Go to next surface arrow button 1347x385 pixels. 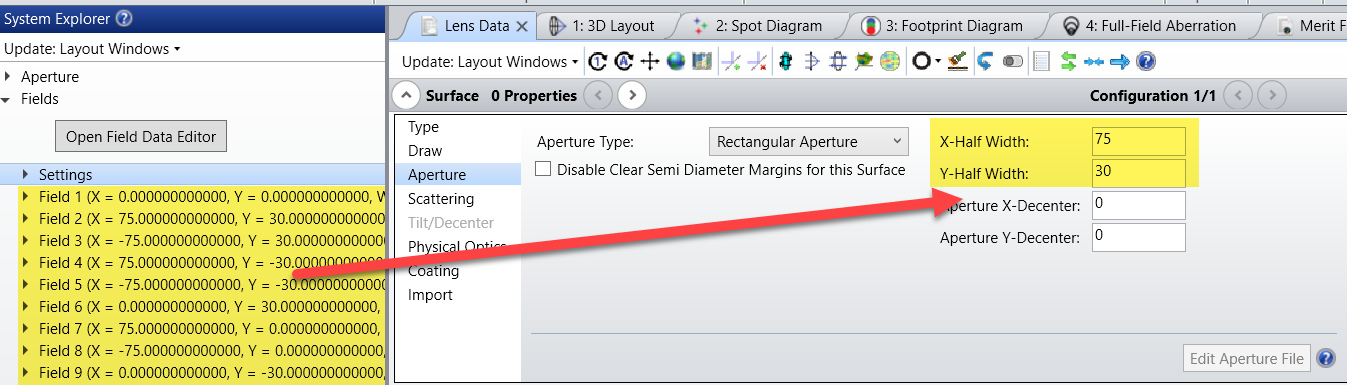point(631,96)
